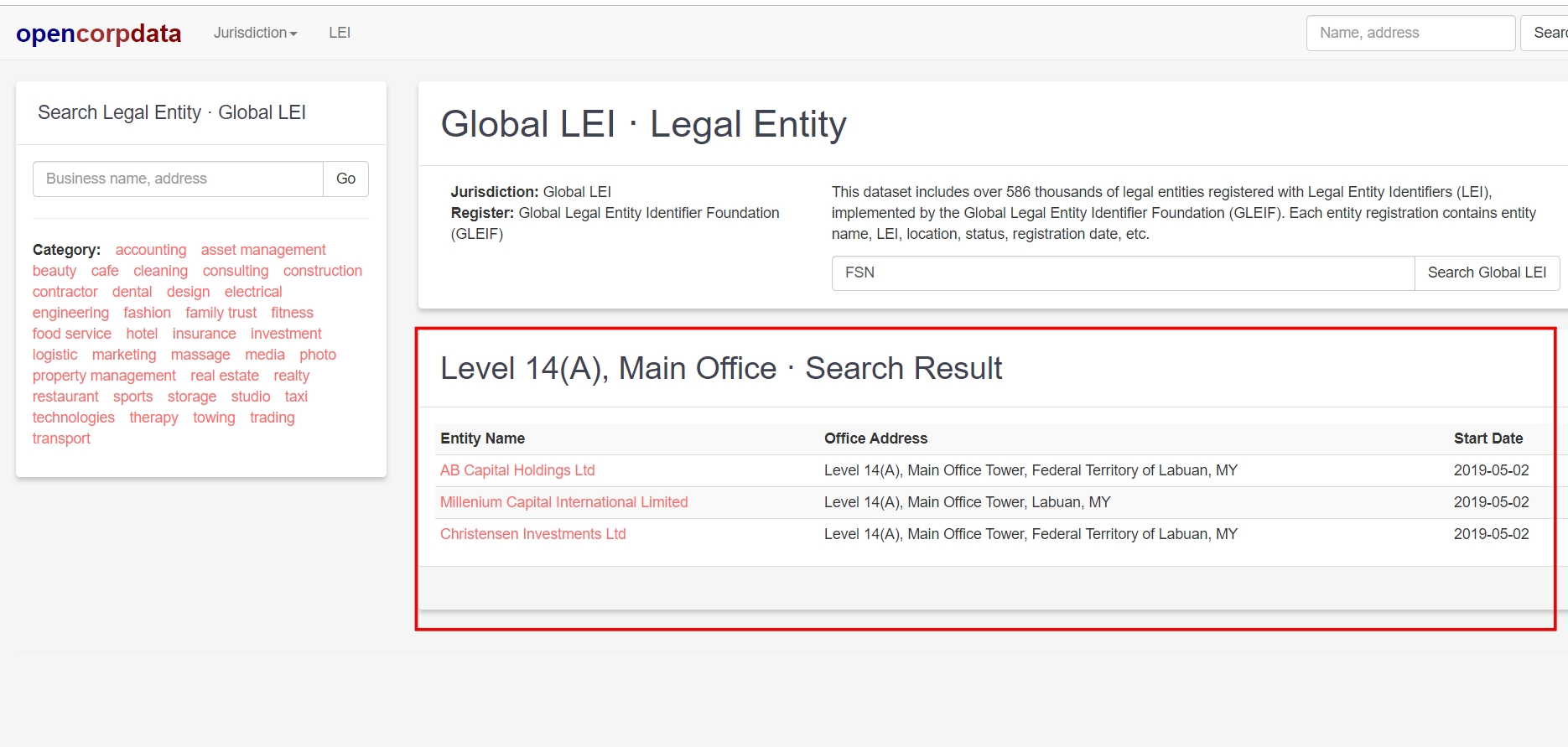Open the opencorpdata home logo
1568x747 pixels.
pyautogui.click(x=98, y=34)
